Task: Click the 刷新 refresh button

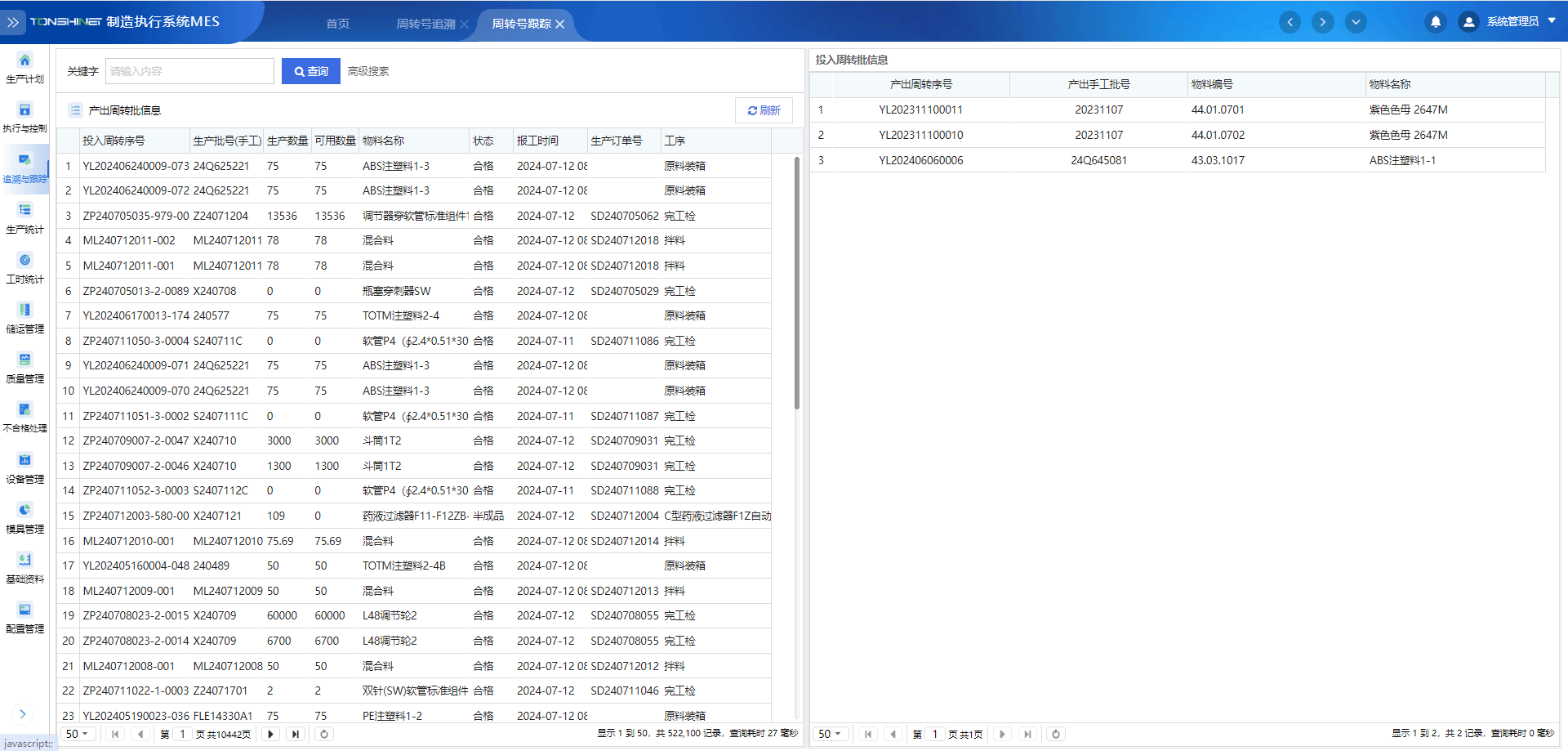Action: coord(764,110)
